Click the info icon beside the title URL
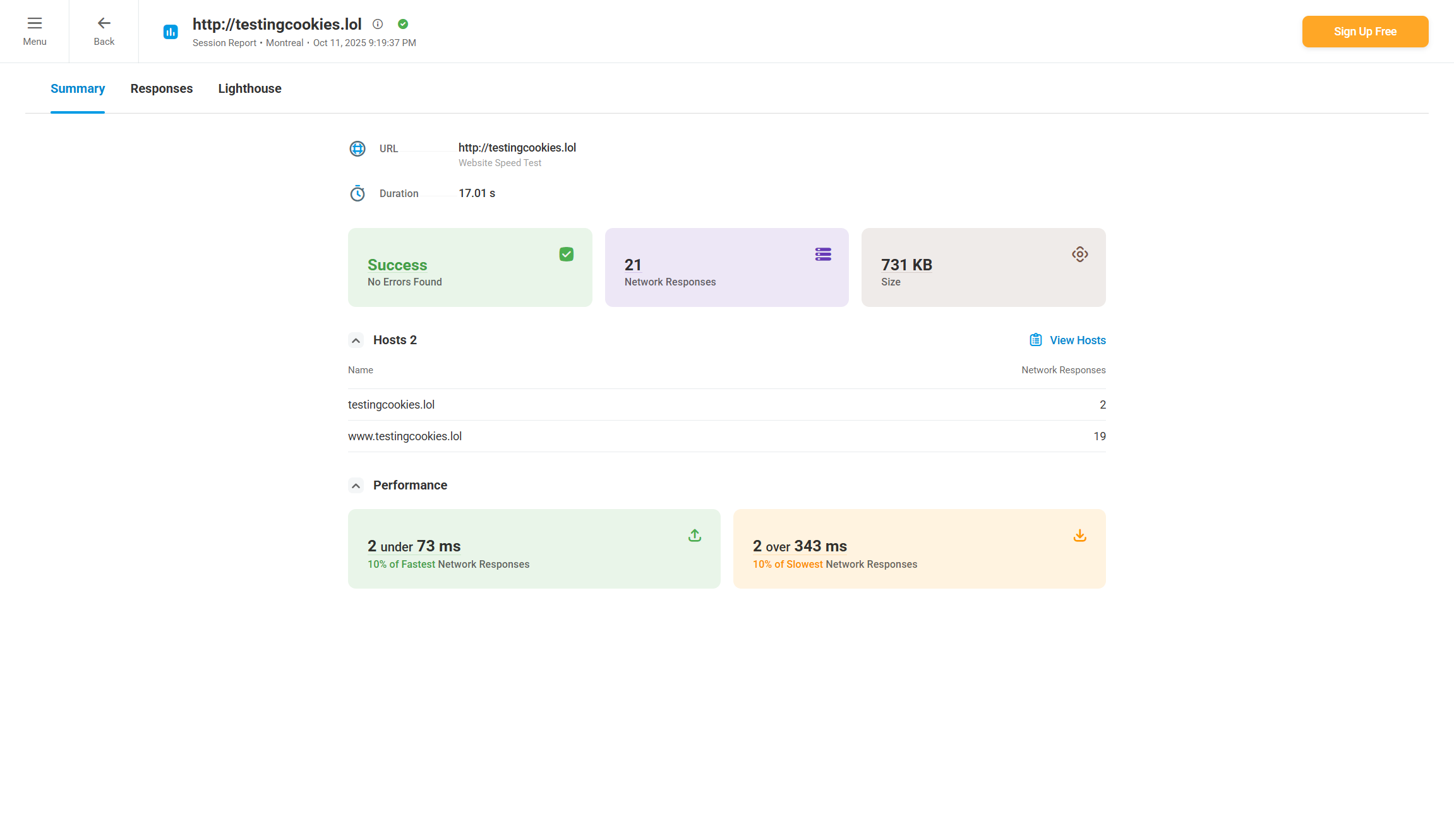This screenshot has width=1454, height=840. pyautogui.click(x=378, y=24)
